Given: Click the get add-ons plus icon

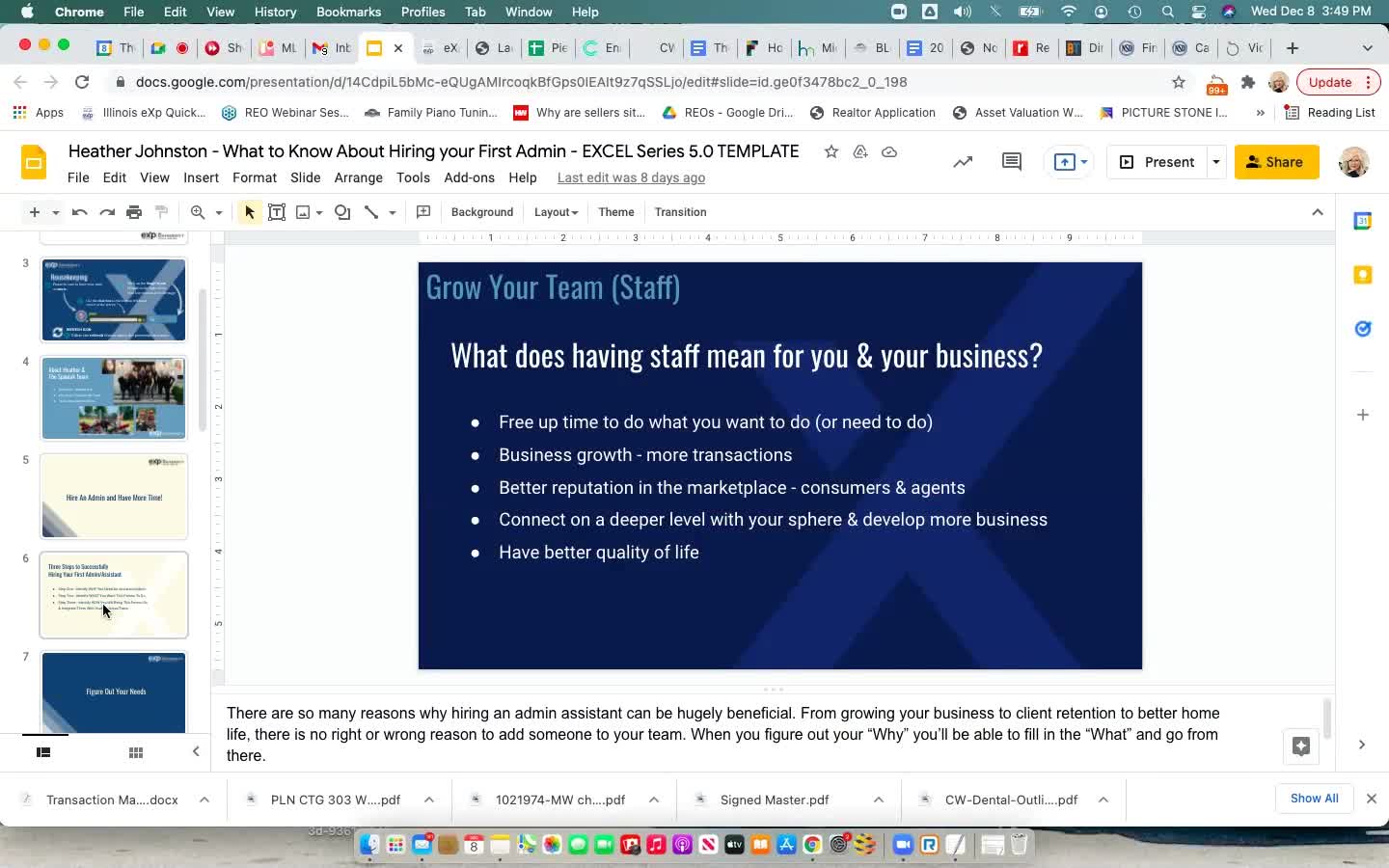Looking at the screenshot, I should tap(1363, 415).
